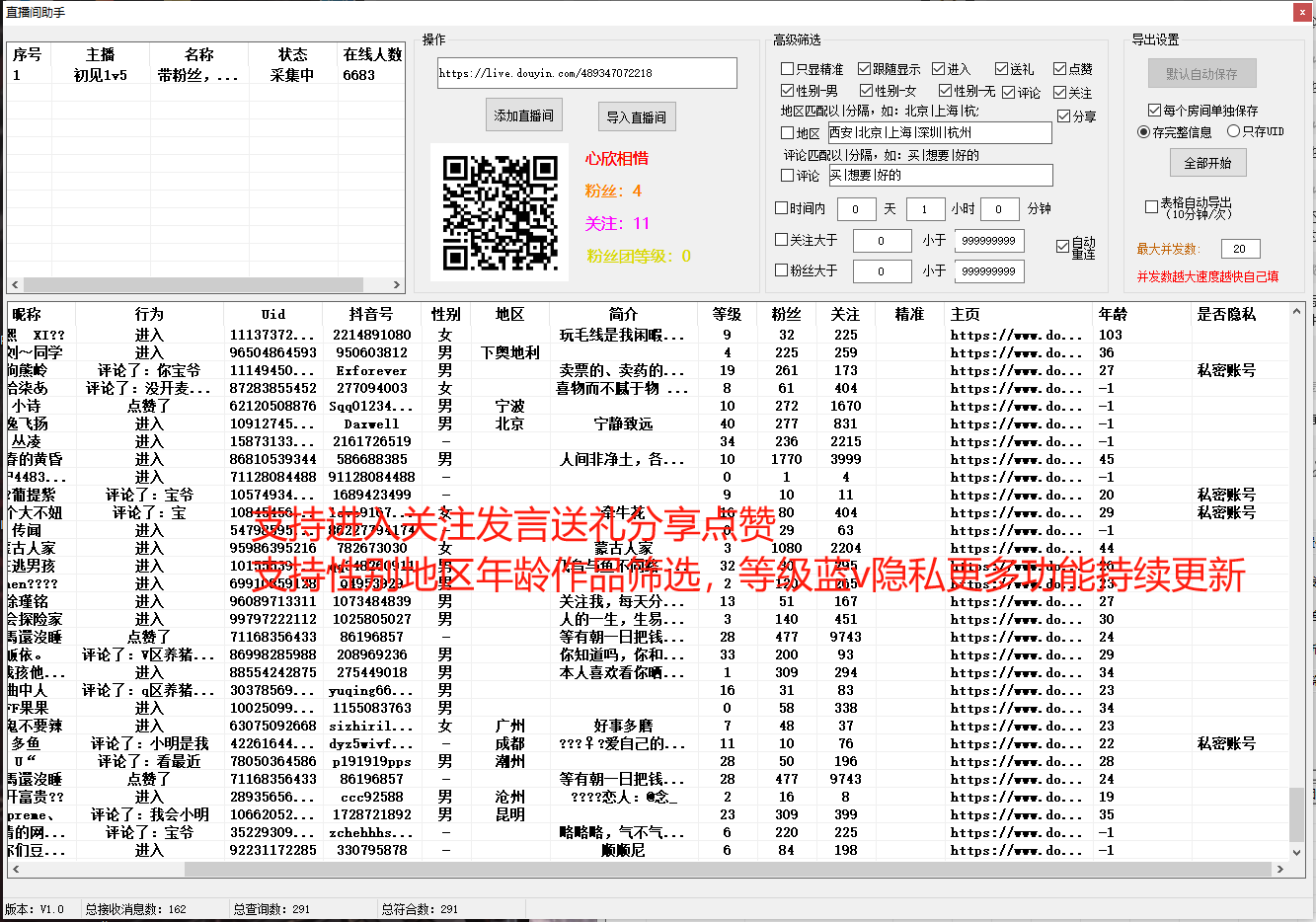The height and width of the screenshot is (922, 1316).
Task: Click the 总接收消息数: 162 status entry
Action: click(135, 909)
